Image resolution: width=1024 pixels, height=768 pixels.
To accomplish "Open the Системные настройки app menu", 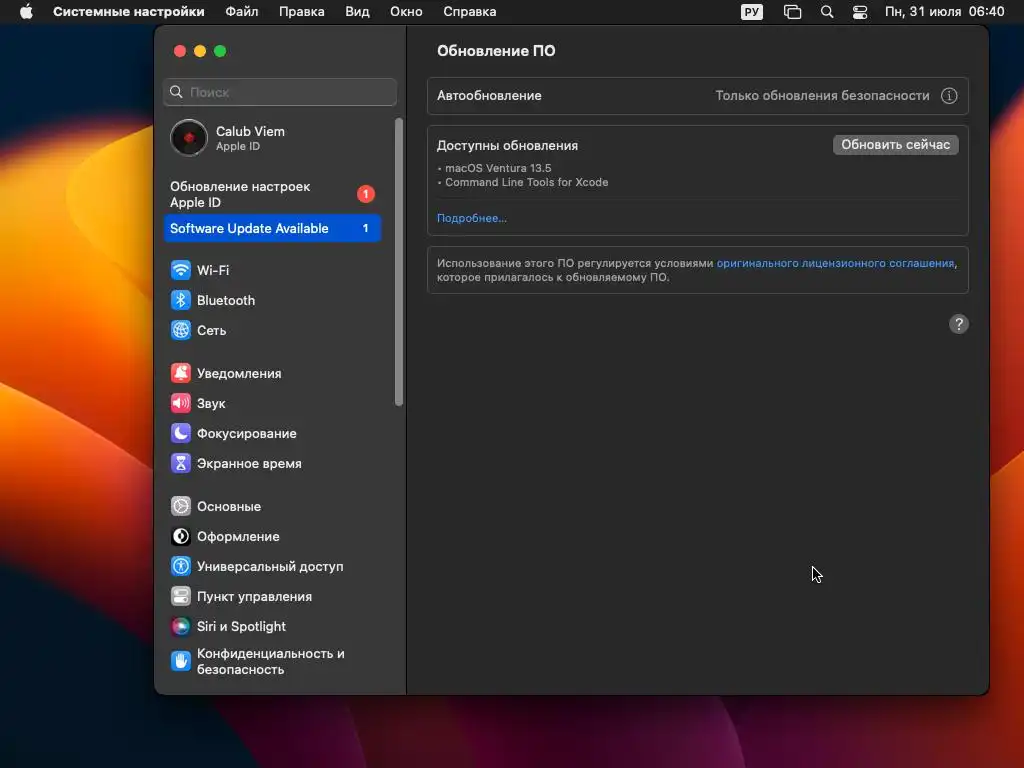I will coord(129,12).
